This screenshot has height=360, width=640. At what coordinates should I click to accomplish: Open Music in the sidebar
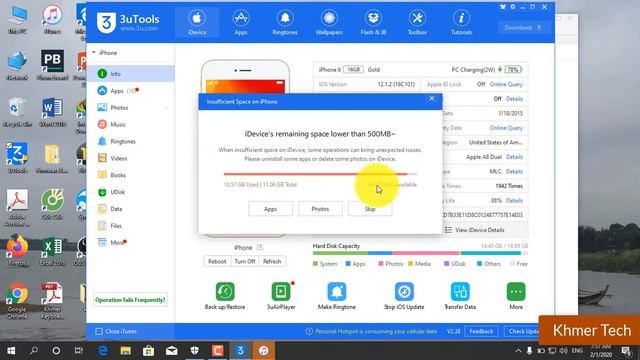click(131, 124)
